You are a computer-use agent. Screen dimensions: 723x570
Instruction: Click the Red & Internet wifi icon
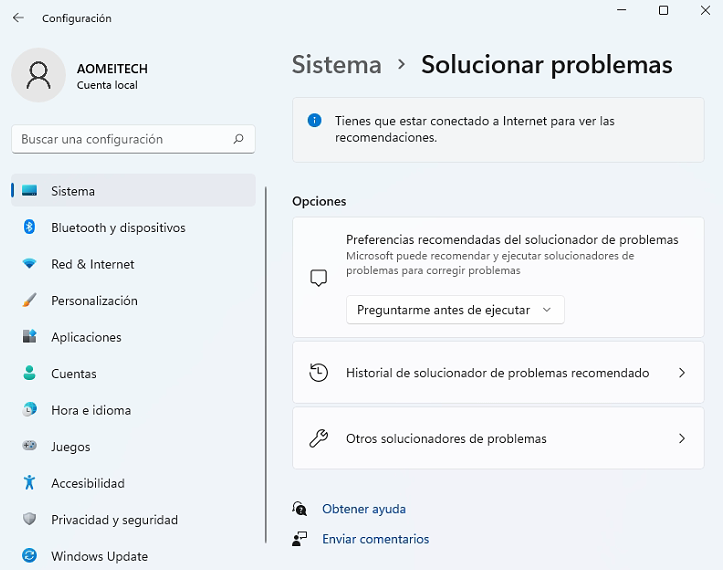[x=30, y=264]
